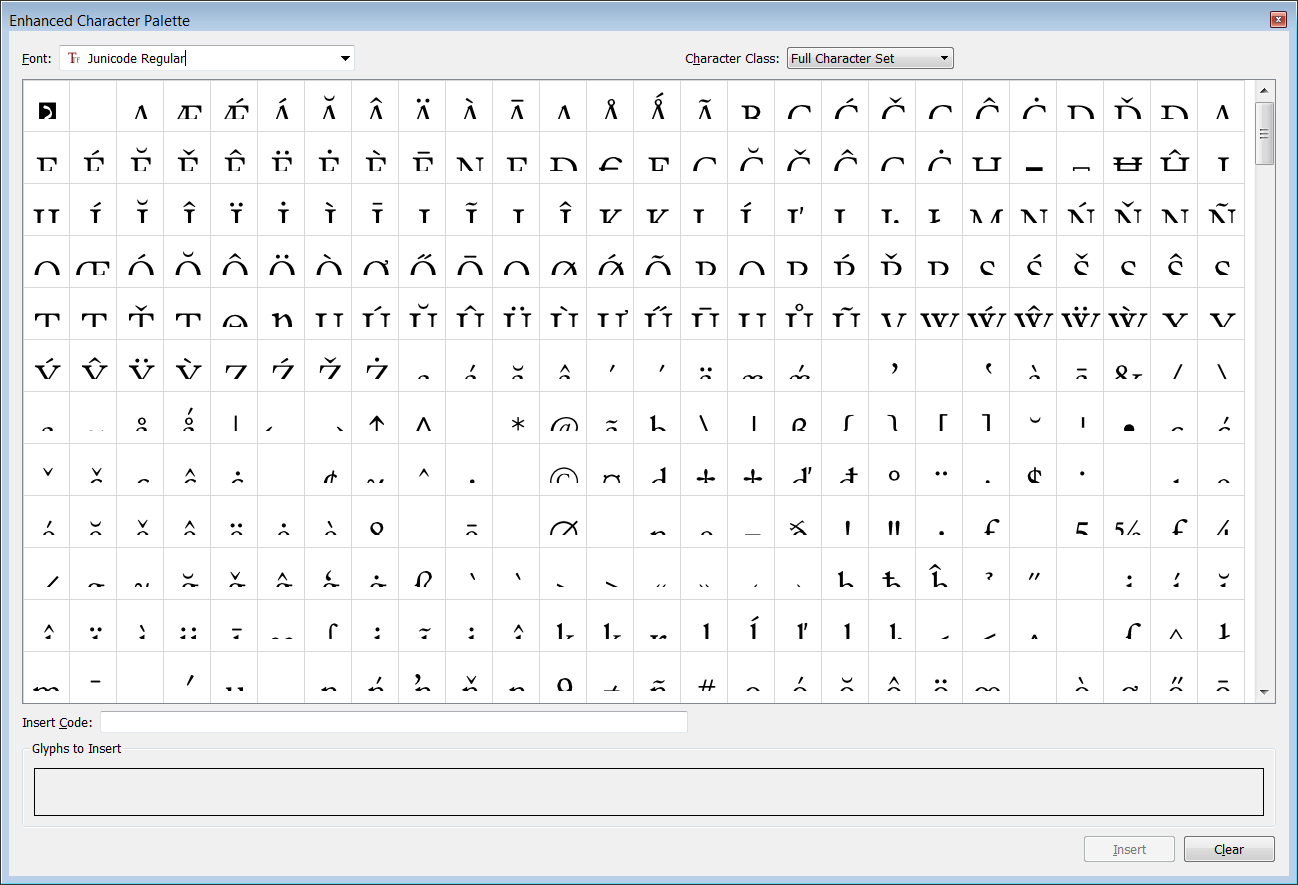The height and width of the screenshot is (885, 1298).
Task: Choose the @ symbol glyph
Action: tap(564, 422)
